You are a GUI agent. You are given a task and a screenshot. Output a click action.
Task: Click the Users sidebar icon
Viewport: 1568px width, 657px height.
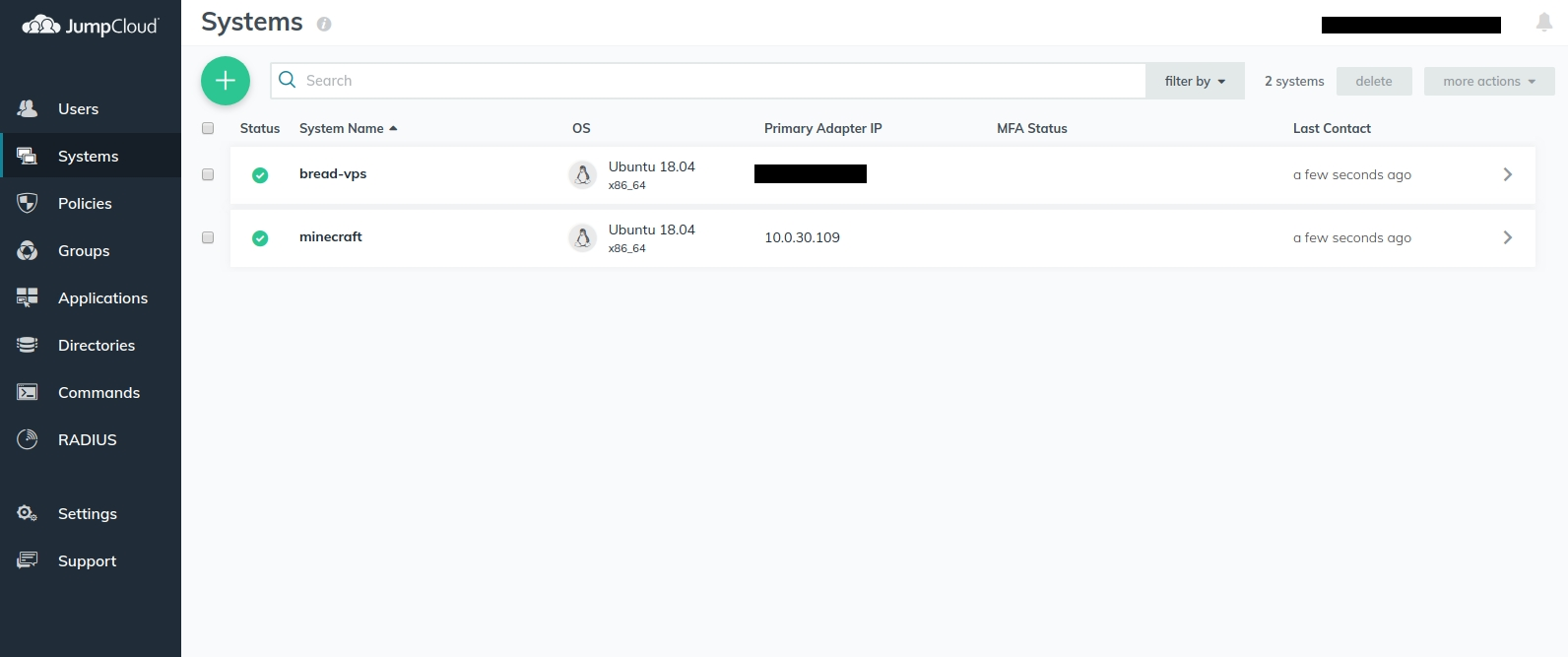[28, 108]
